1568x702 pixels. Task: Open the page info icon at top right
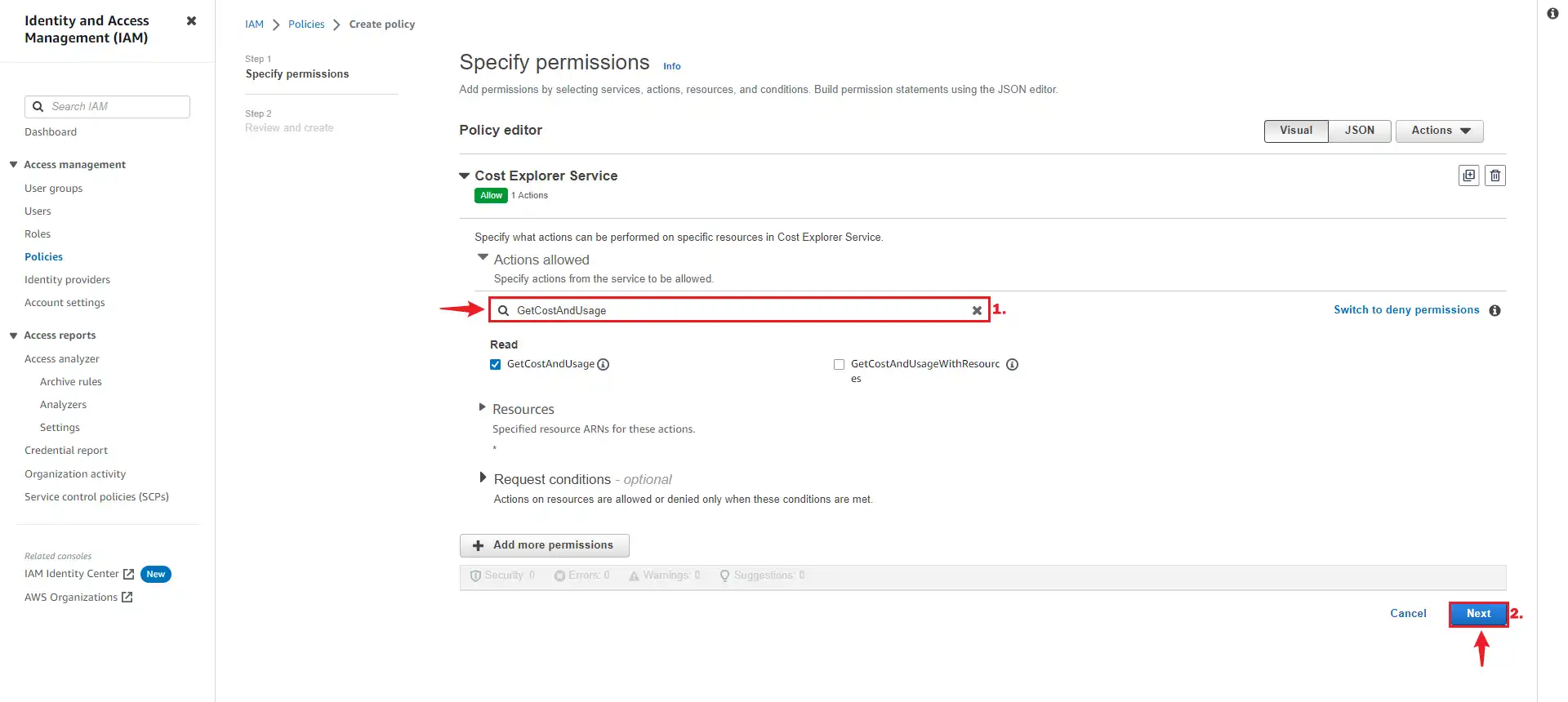pos(1552,13)
